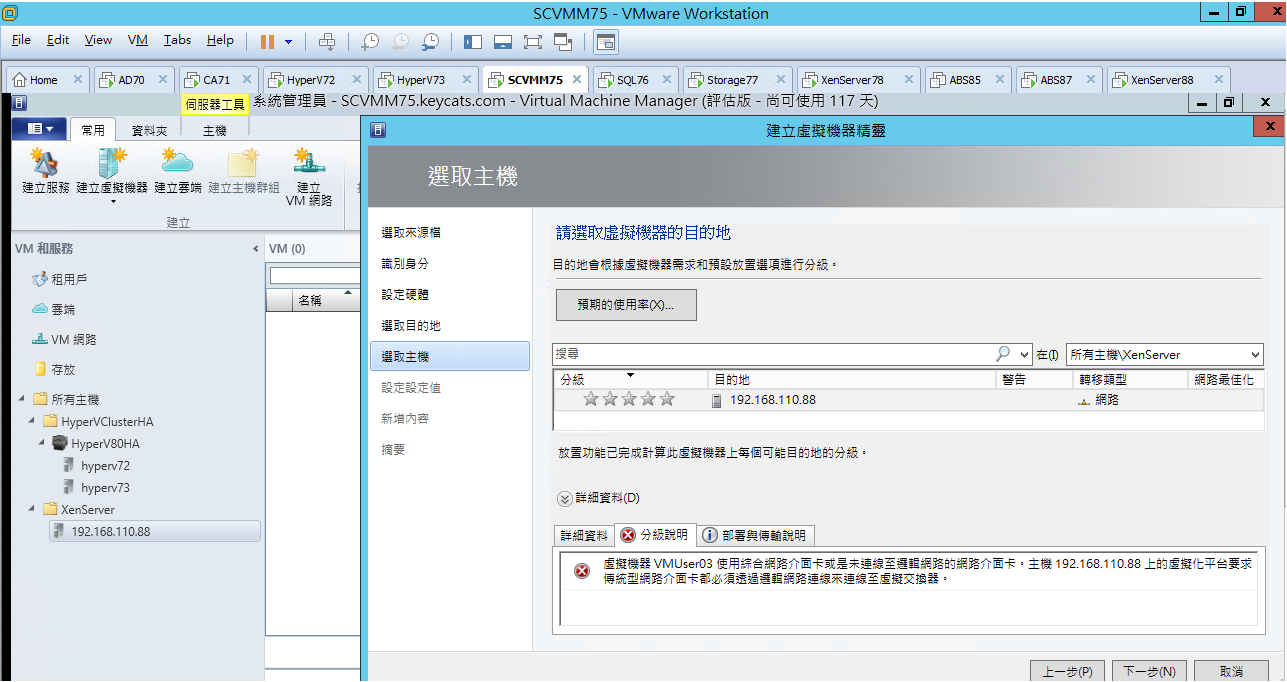Take a snapshot with the clock-plus icon
Image resolution: width=1287 pixels, height=682 pixels.
(370, 41)
